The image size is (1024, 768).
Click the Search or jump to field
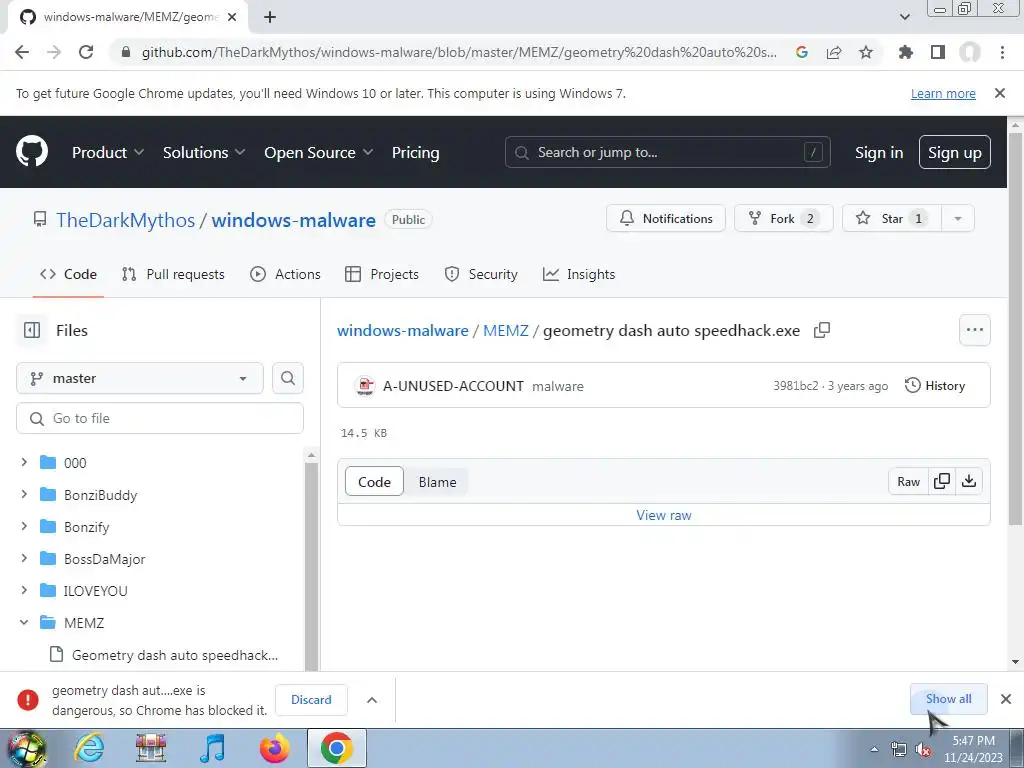(x=667, y=152)
